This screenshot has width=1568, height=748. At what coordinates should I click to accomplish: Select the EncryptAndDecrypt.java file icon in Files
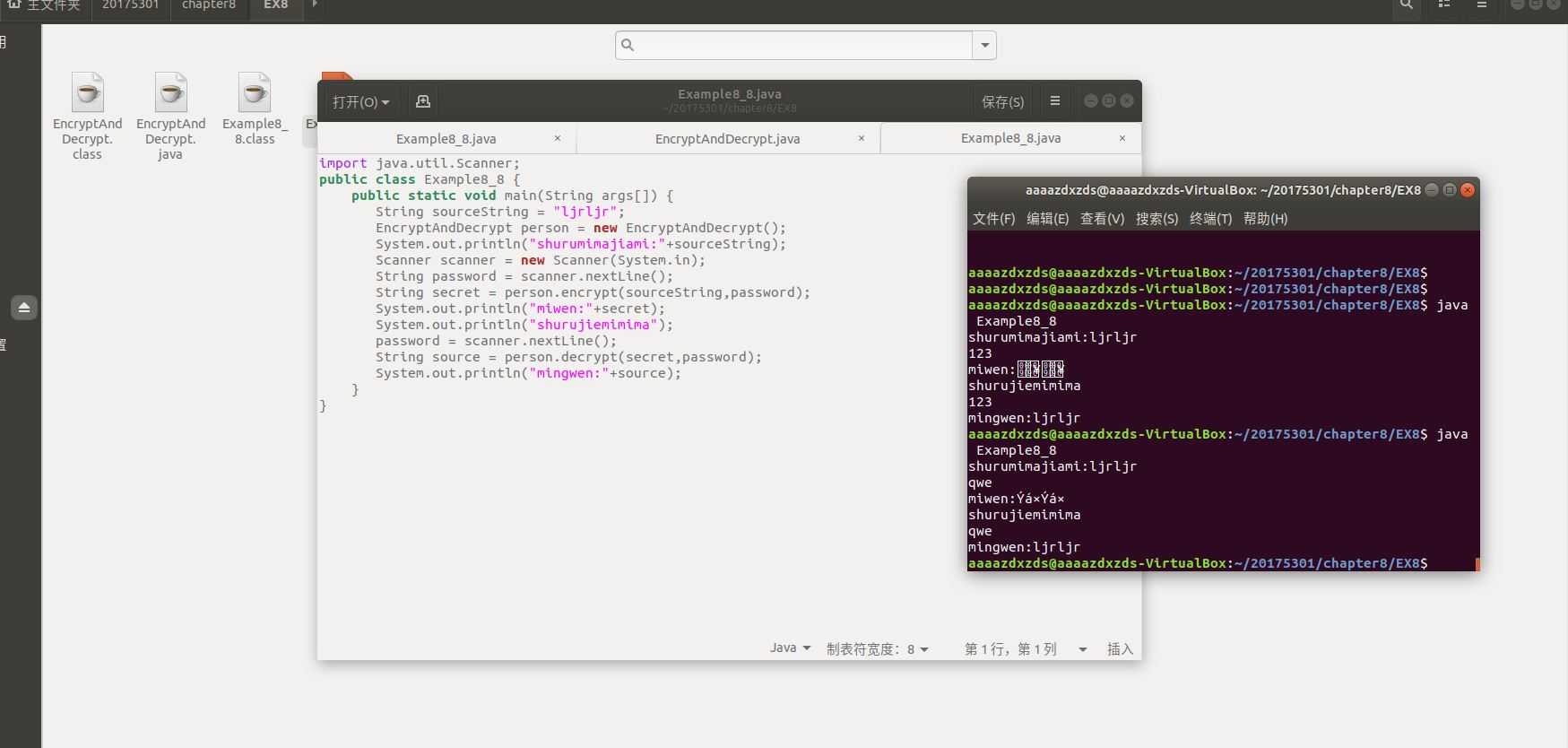coord(170,92)
